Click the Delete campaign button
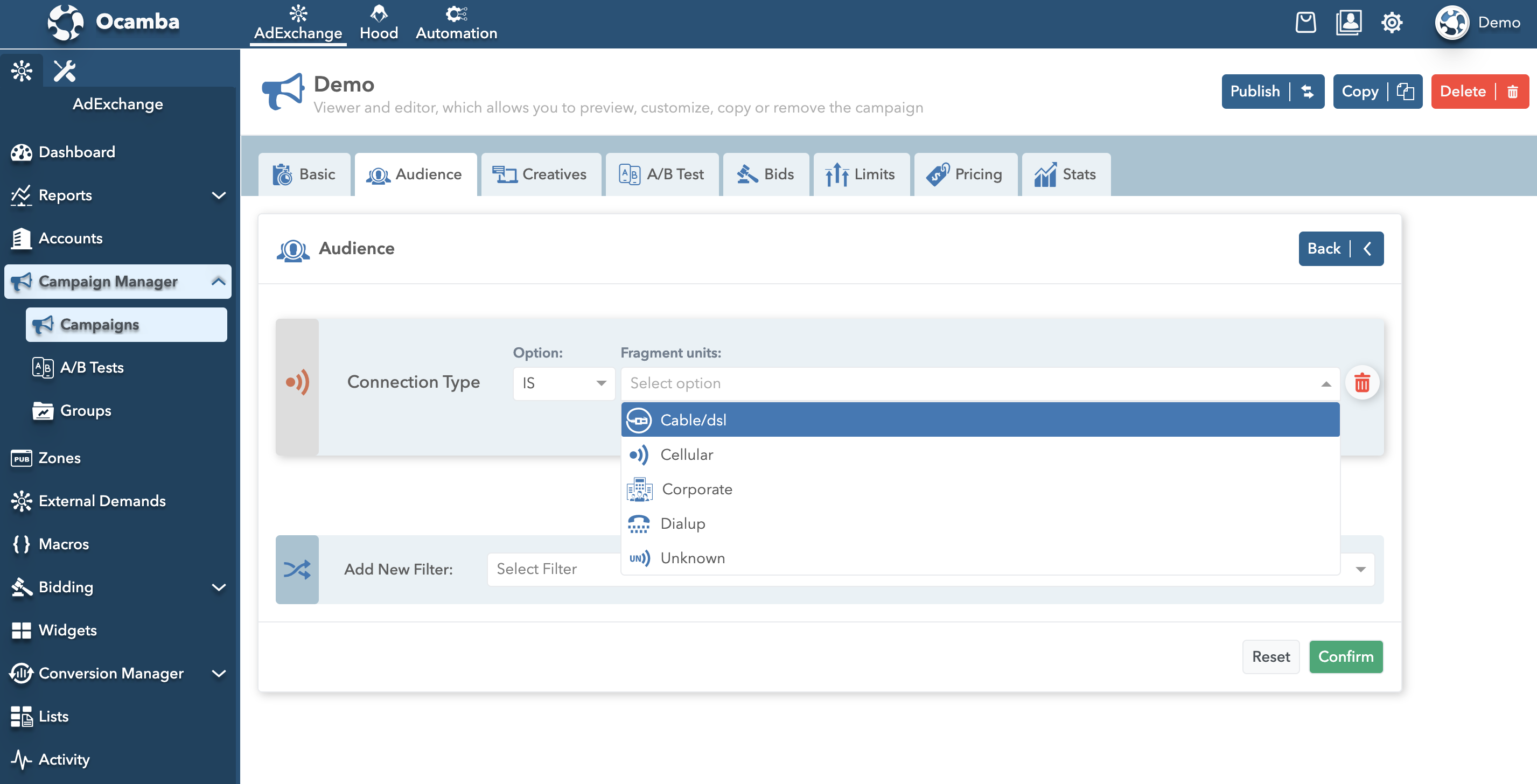Image resolution: width=1537 pixels, height=784 pixels. tap(1479, 92)
